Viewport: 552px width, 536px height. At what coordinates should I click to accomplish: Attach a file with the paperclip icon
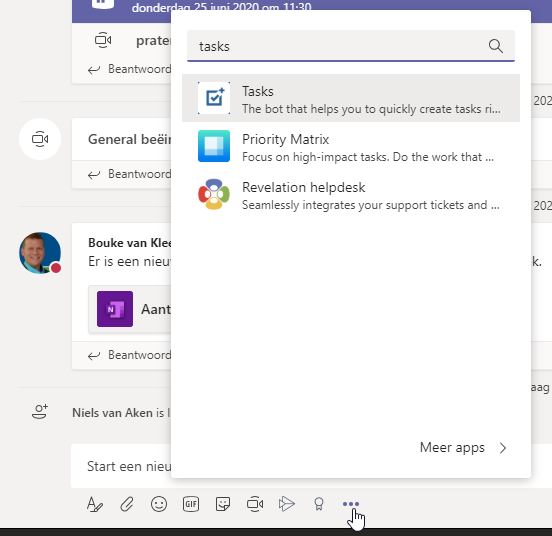(x=127, y=504)
